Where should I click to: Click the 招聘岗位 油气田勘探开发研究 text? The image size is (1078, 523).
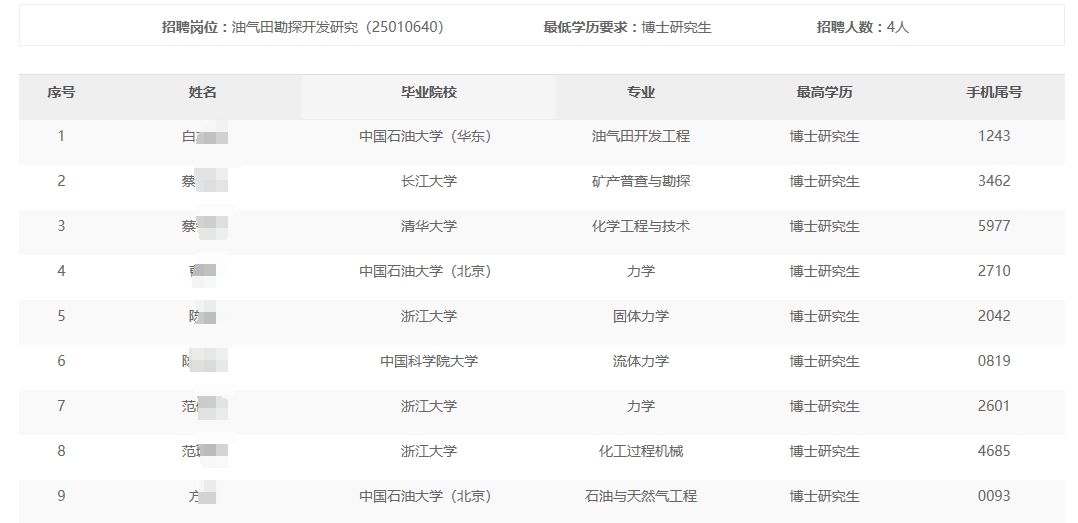point(302,28)
